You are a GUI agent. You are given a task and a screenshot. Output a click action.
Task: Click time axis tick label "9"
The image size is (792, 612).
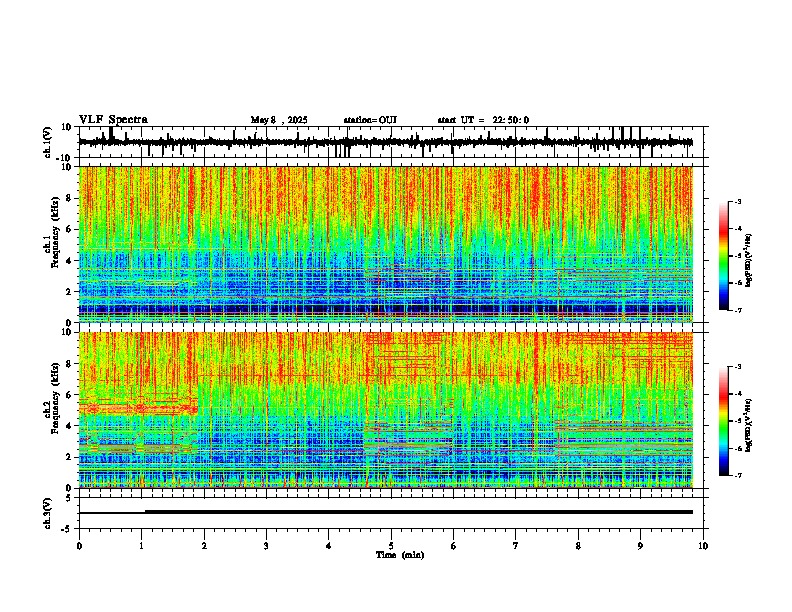click(x=640, y=546)
